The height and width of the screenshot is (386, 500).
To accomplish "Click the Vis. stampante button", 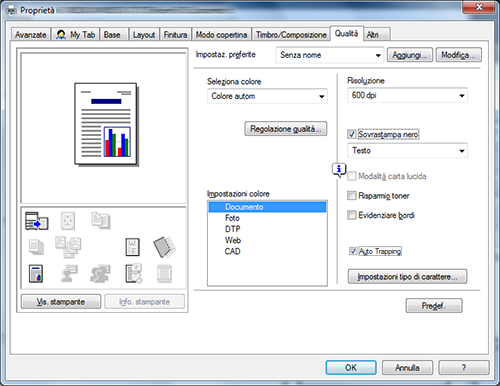I will click(61, 302).
